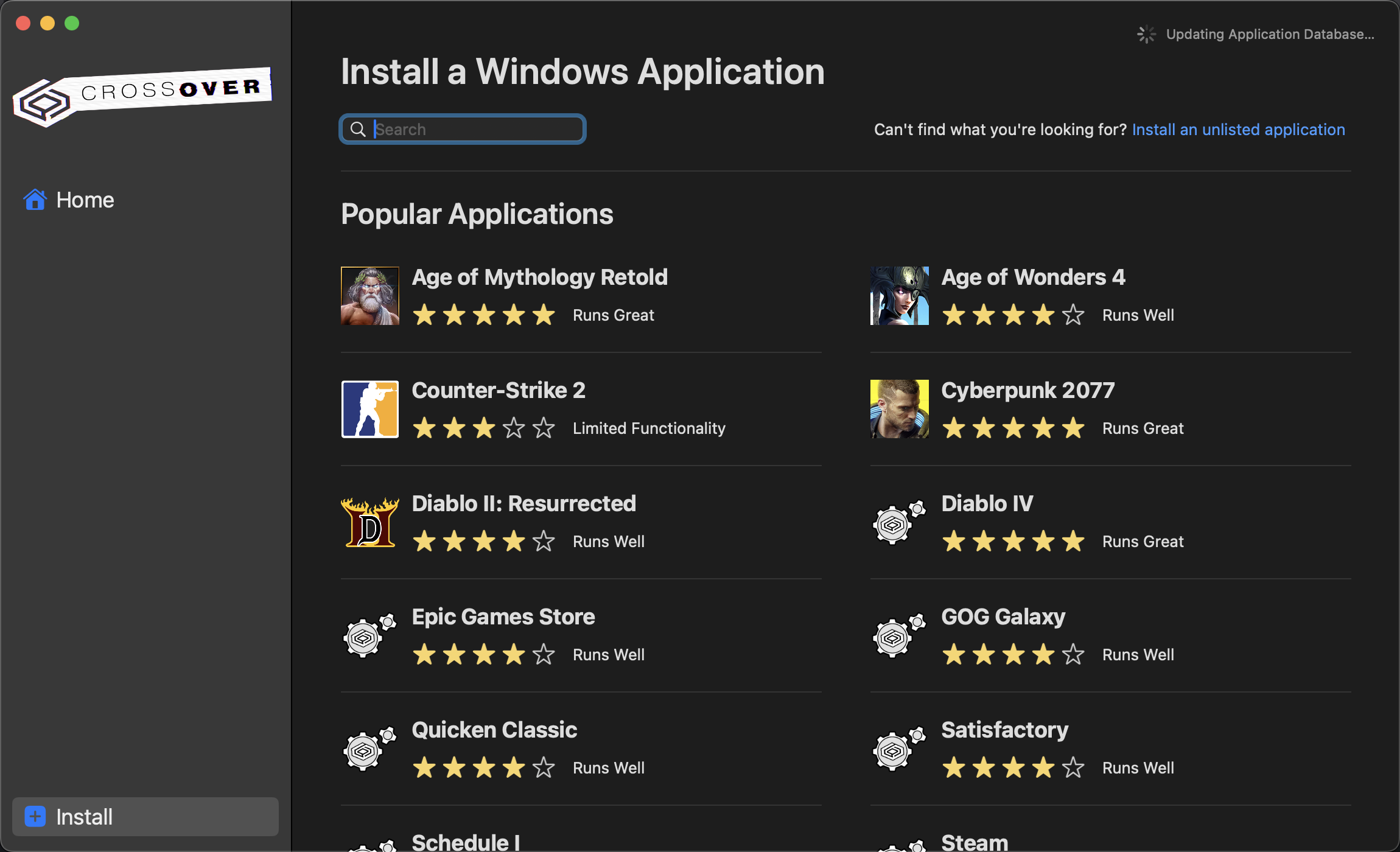Select the Diablo II: Resurrected title
Screen dimensions: 1400x852
[524, 504]
